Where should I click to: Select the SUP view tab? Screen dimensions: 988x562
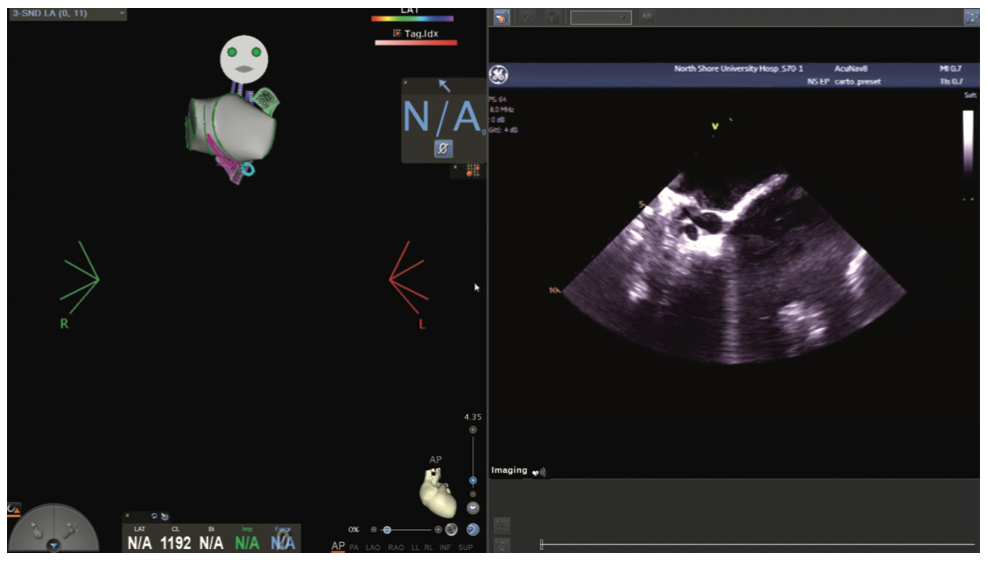coord(466,548)
